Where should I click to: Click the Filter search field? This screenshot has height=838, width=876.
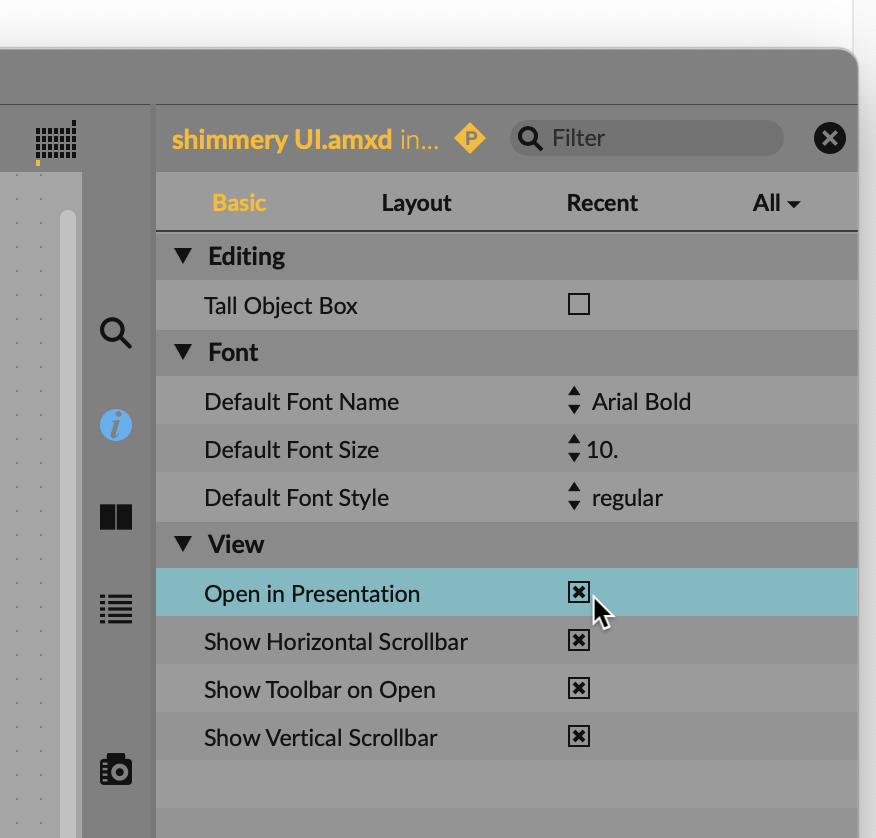tap(660, 138)
